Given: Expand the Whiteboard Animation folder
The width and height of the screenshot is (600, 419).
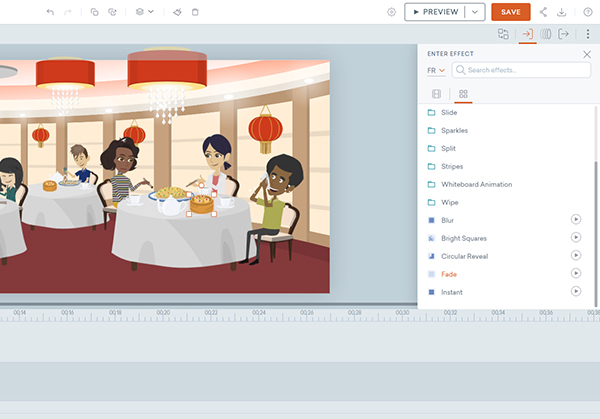Looking at the screenshot, I should point(476,184).
